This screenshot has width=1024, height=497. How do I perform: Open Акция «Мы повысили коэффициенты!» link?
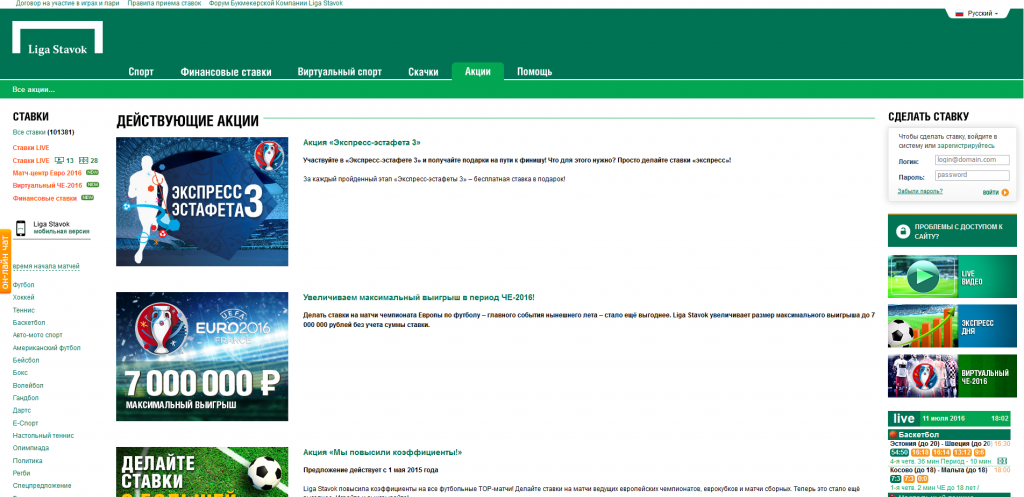[x=383, y=452]
